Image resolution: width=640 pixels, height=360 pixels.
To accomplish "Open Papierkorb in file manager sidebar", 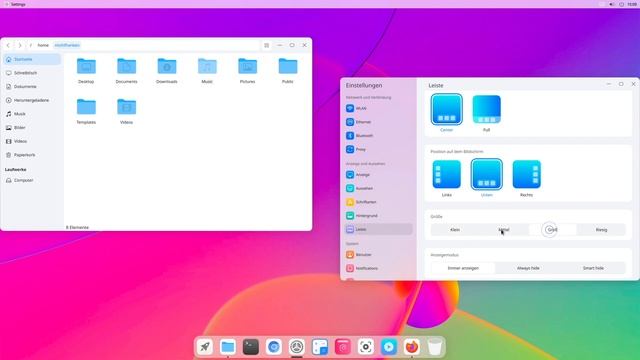I will pyautogui.click(x=32, y=155).
